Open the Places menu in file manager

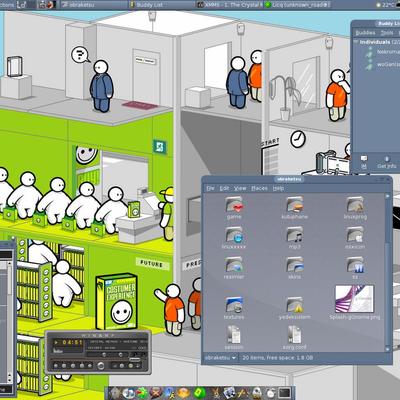point(259,188)
